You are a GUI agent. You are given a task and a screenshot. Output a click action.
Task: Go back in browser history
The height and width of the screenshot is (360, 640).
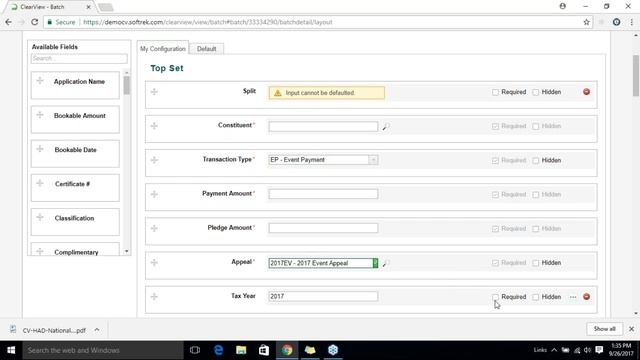9,22
